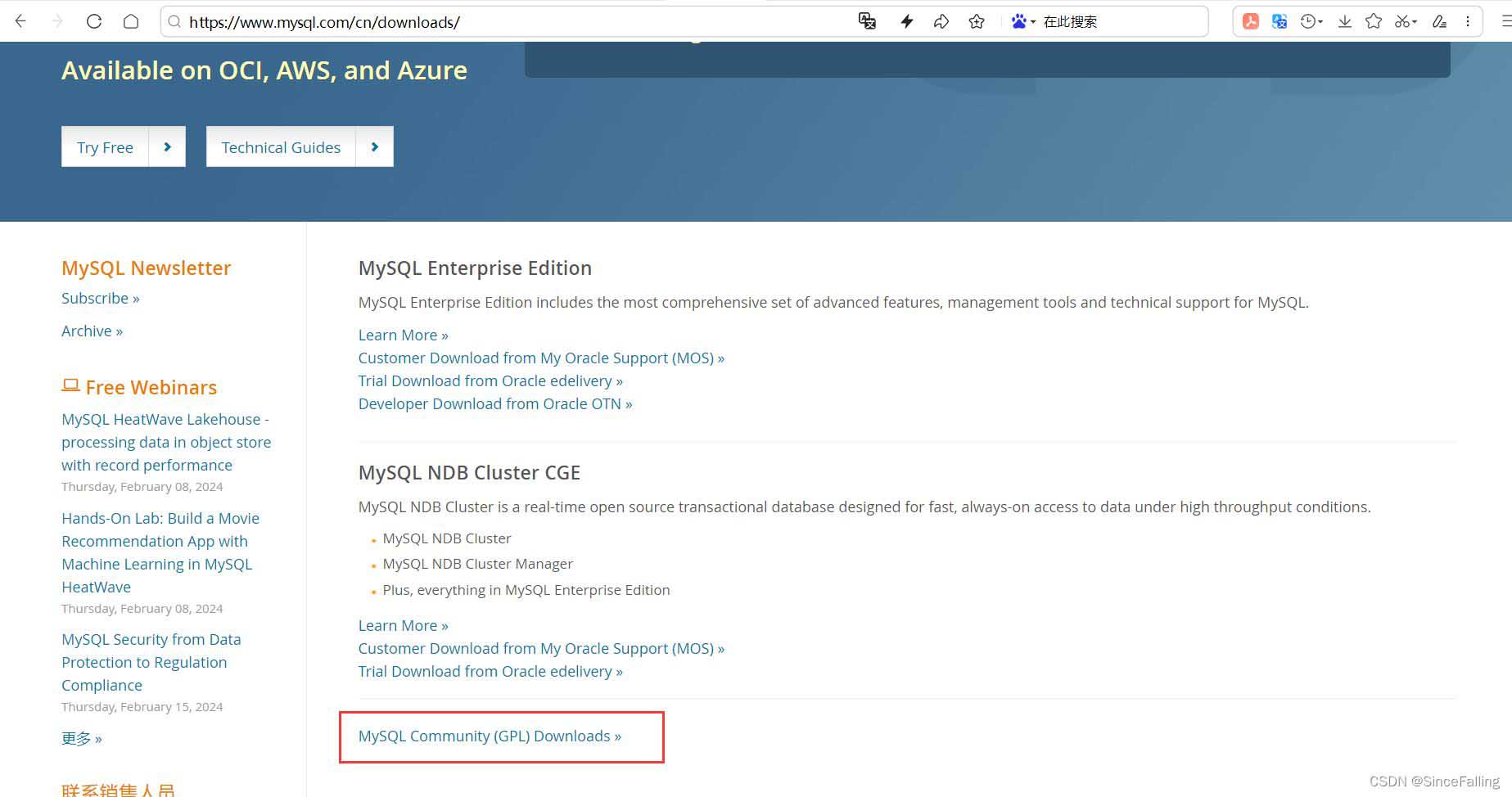Bookmark this page with star-plus icon

(977, 21)
